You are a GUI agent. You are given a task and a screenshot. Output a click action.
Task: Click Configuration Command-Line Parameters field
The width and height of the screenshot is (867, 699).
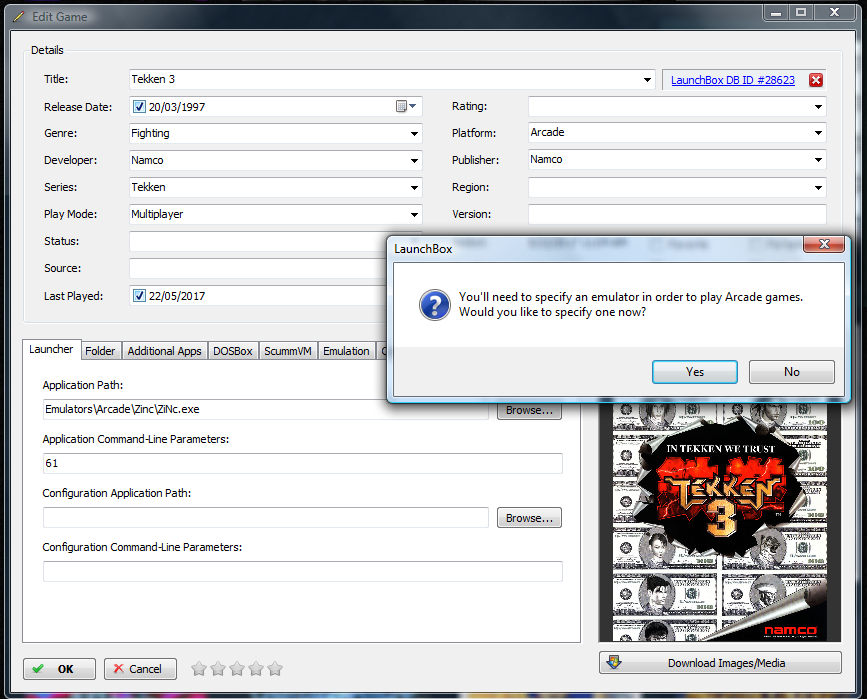tap(302, 571)
